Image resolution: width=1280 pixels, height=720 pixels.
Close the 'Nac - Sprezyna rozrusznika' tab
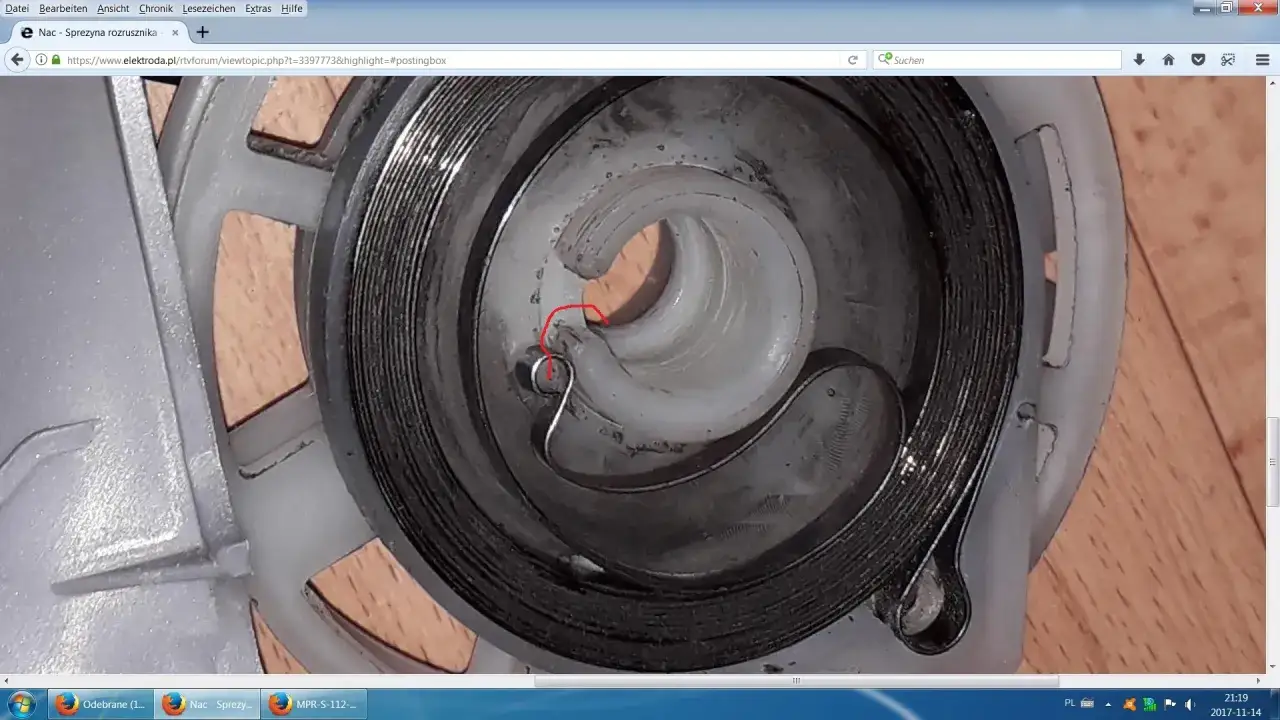(175, 32)
